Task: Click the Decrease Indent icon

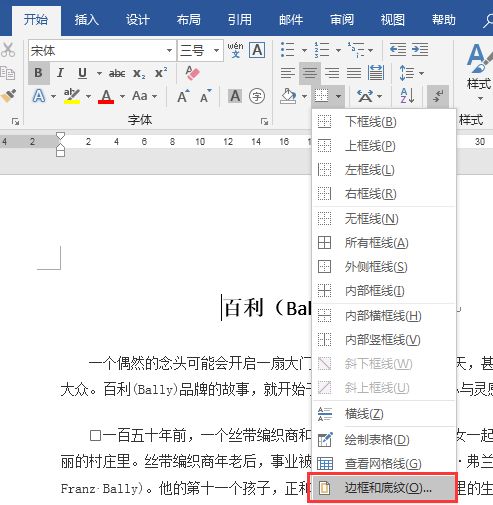Action: (x=398, y=50)
